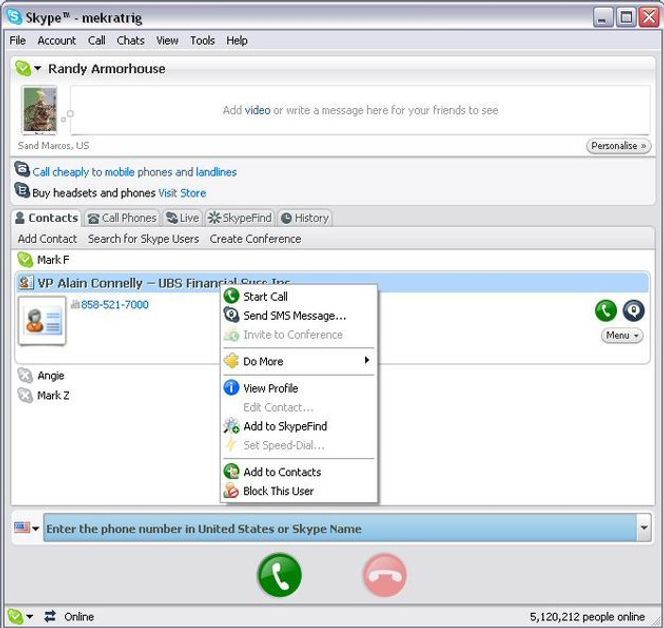This screenshot has height=628, width=664.
Task: Select Block This User menu entry
Action: click(299, 491)
